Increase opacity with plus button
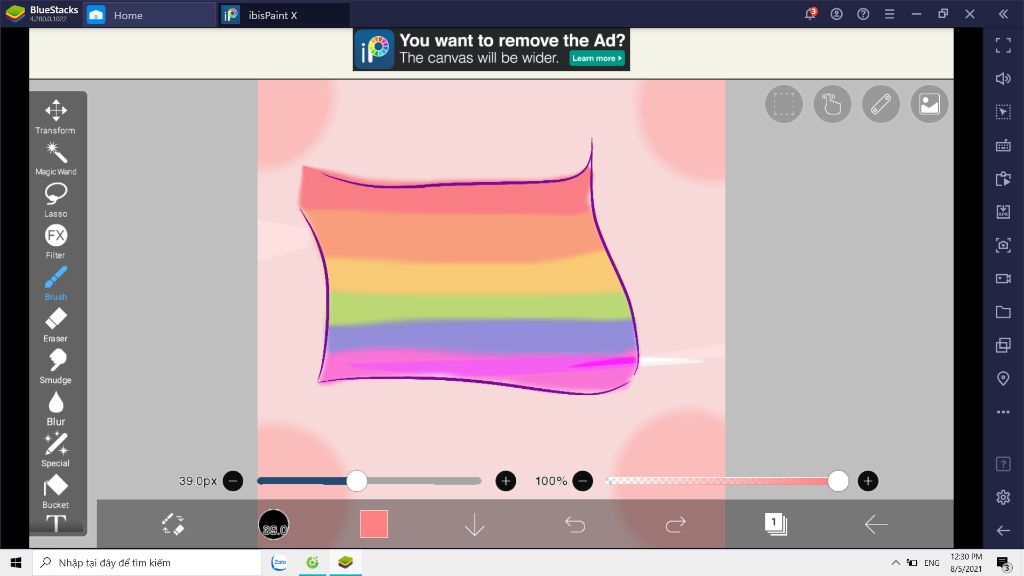This screenshot has height=576, width=1024. [x=867, y=481]
